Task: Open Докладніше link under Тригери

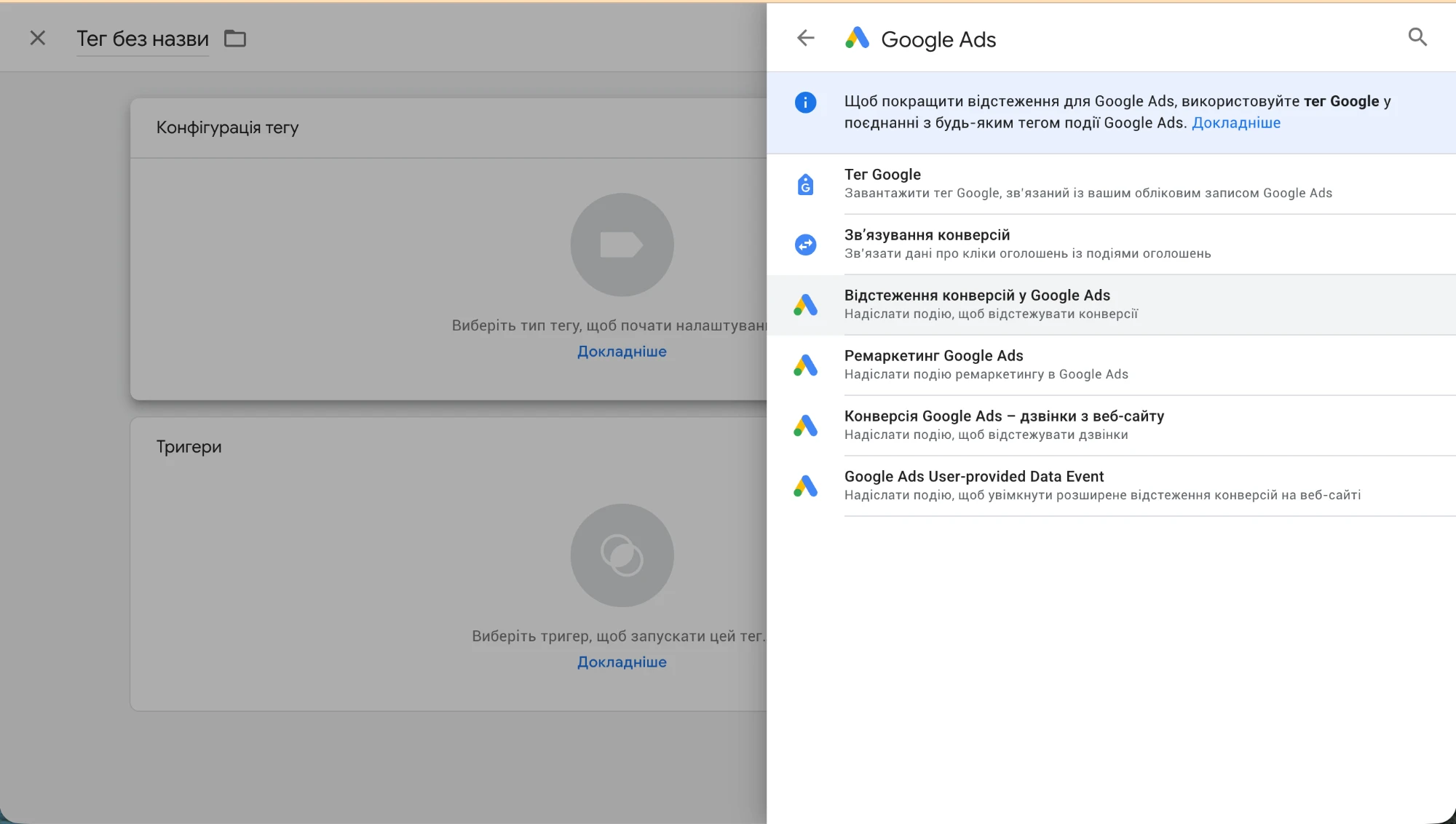Action: (622, 662)
